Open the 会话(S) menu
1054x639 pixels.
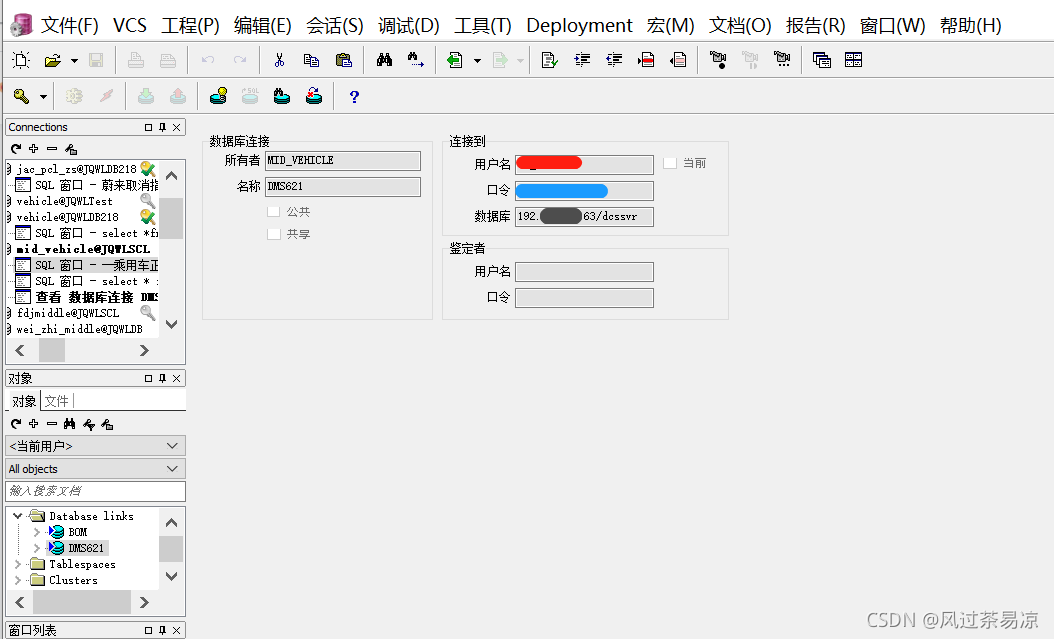[x=335, y=26]
